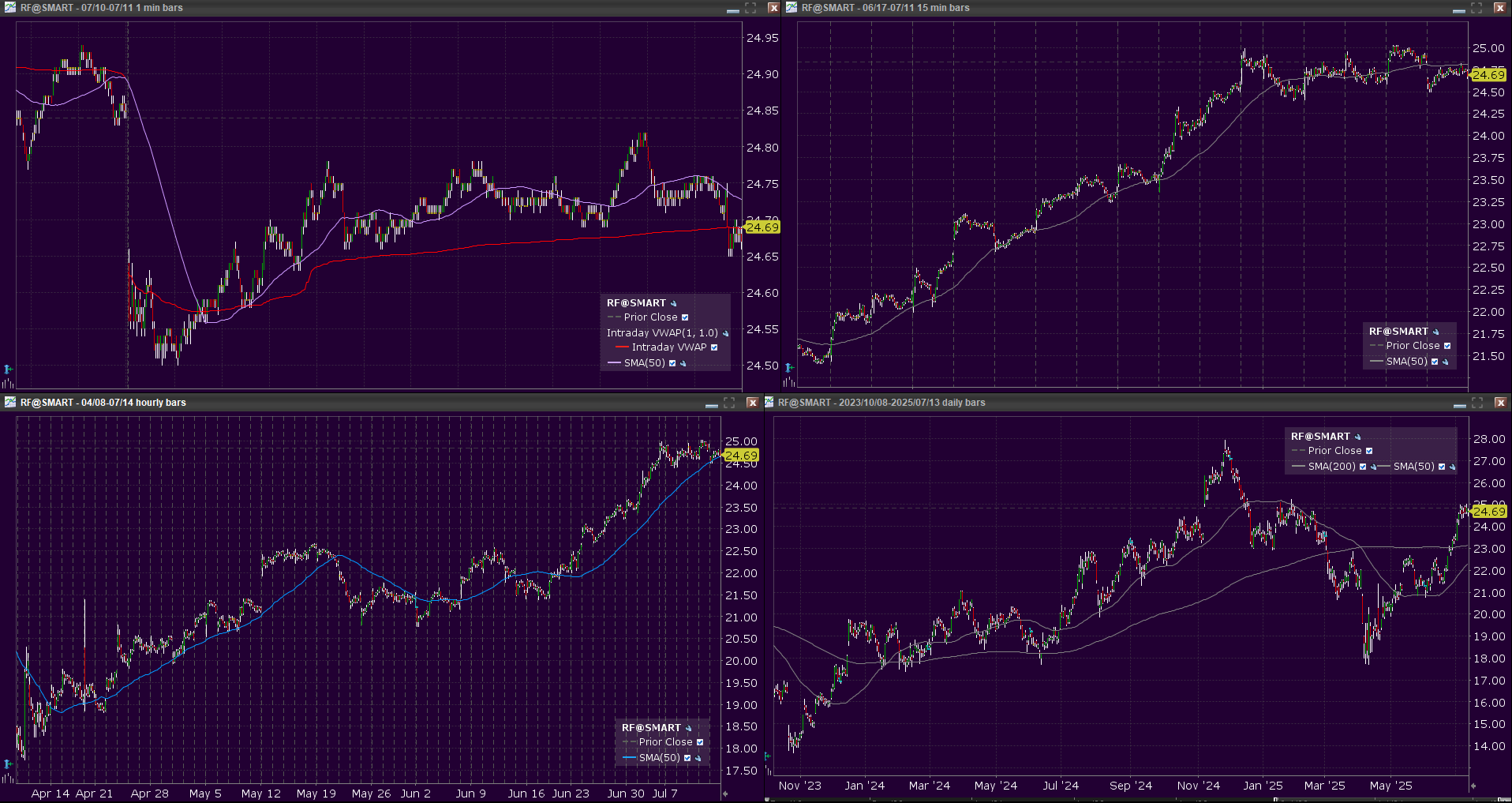Uncheck Intraday VWAP checkbox in 1 min chart

pos(714,347)
